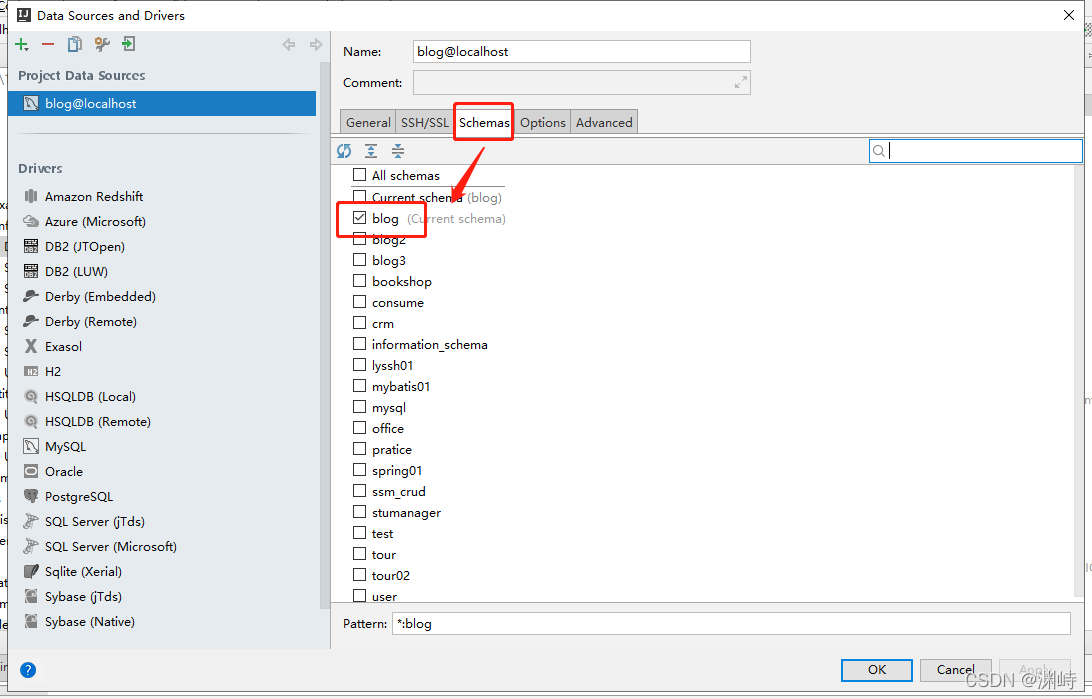Confirm with the OK button
This screenshot has height=699, width=1092.
pyautogui.click(x=877, y=670)
